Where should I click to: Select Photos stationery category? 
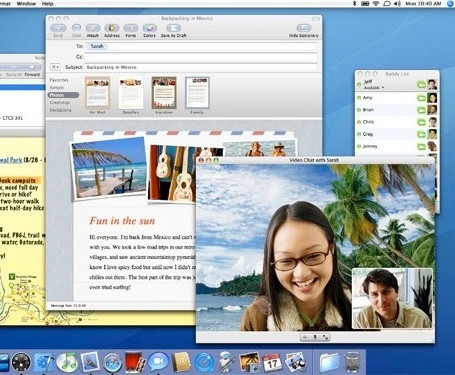(x=63, y=95)
